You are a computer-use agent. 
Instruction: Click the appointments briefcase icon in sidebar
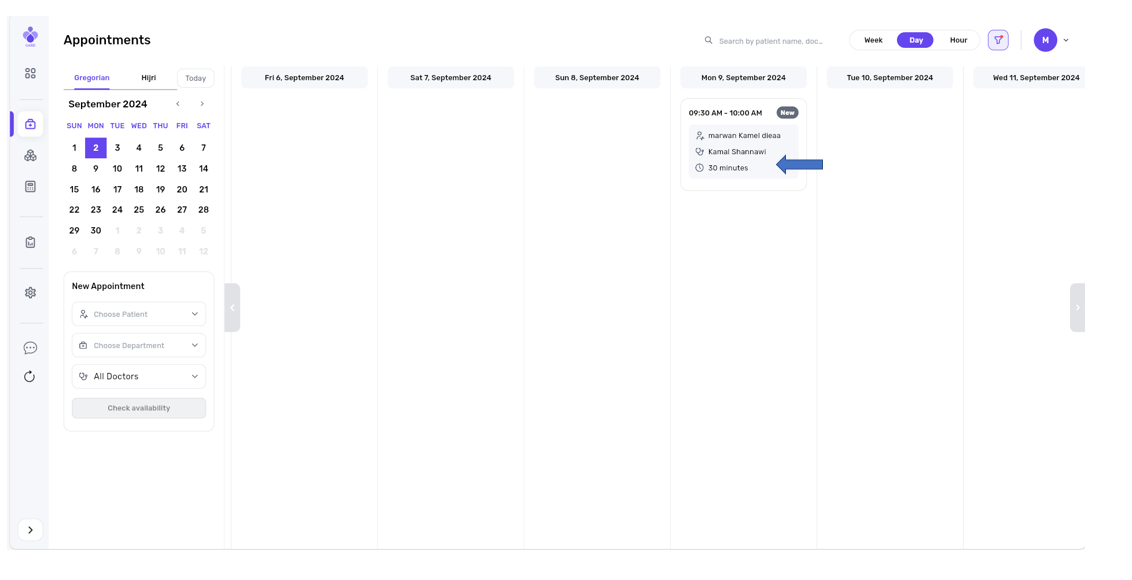click(x=30, y=124)
